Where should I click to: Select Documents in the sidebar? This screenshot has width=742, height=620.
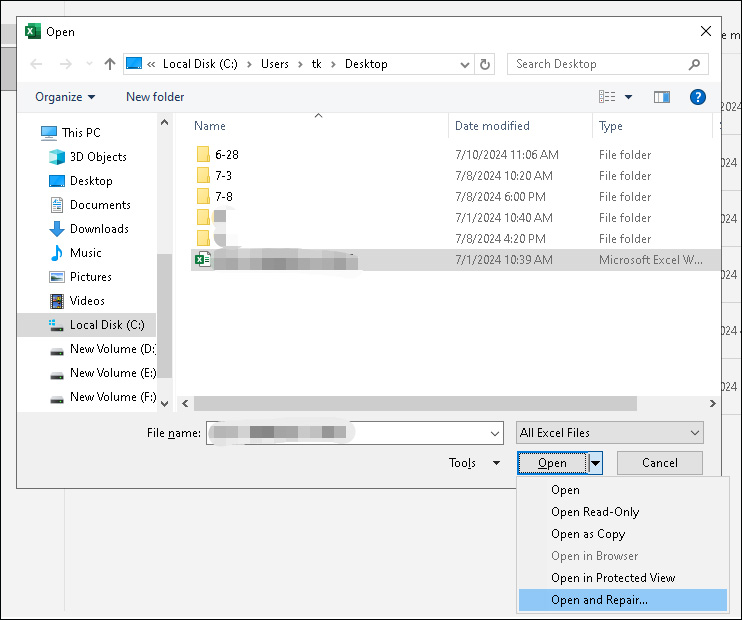90,205
